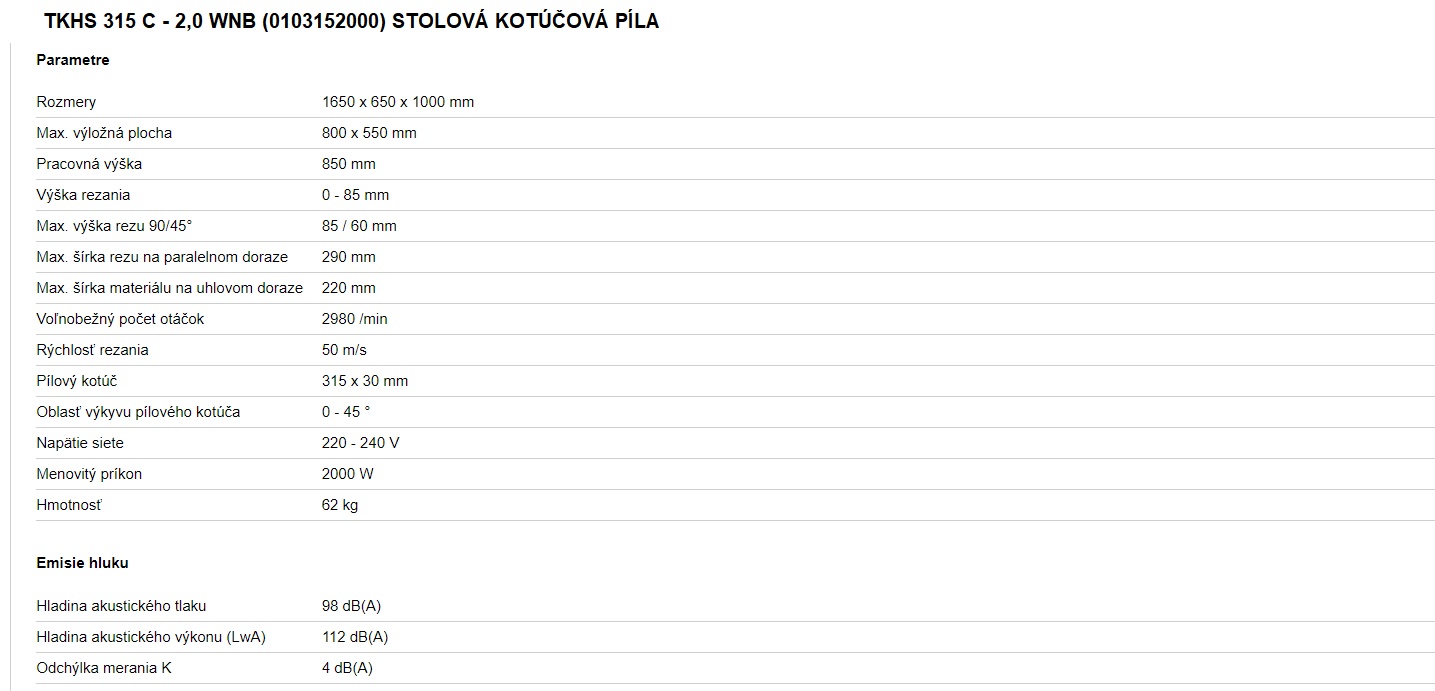Click the Hmotnosť 62 kg value

(x=340, y=505)
